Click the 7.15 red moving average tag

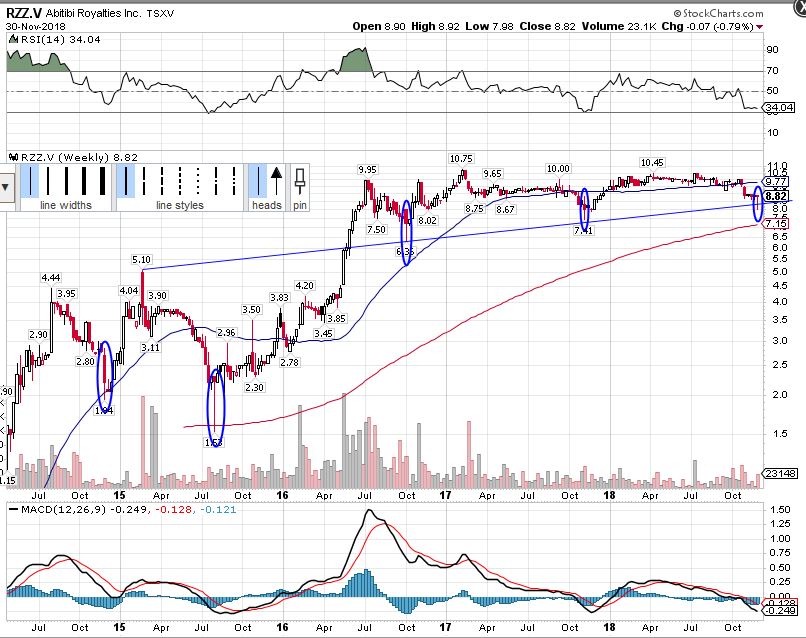[776, 224]
